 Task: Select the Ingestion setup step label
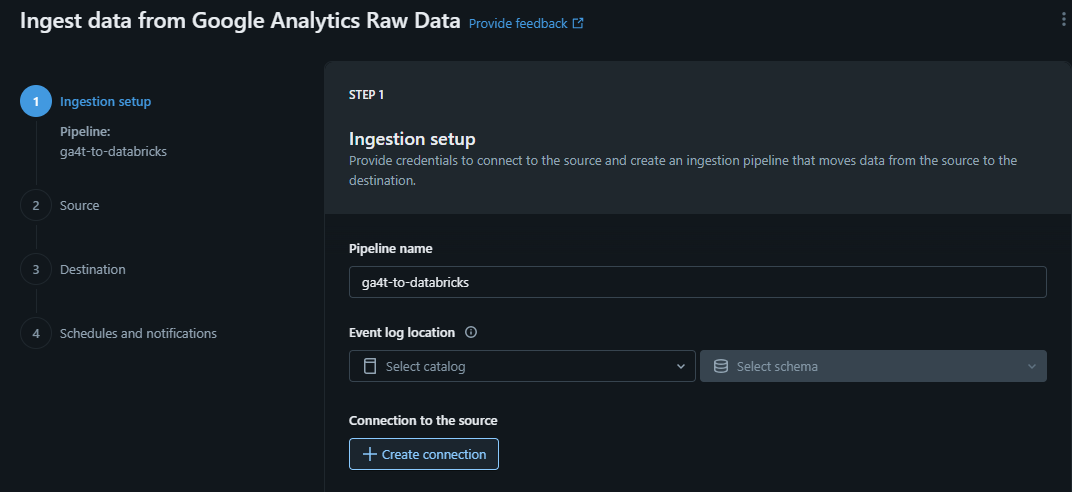[x=106, y=102]
